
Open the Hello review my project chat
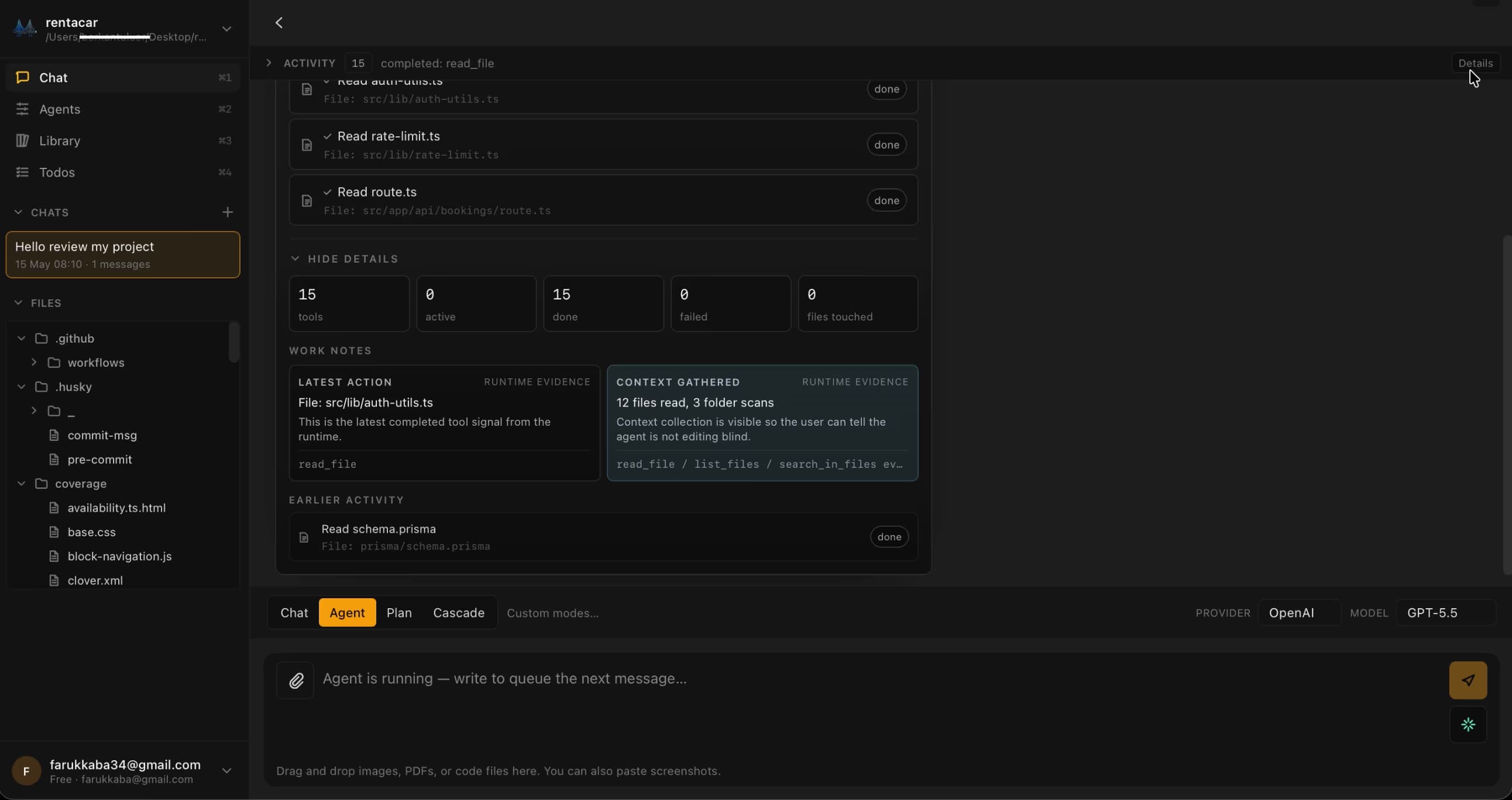[x=123, y=255]
